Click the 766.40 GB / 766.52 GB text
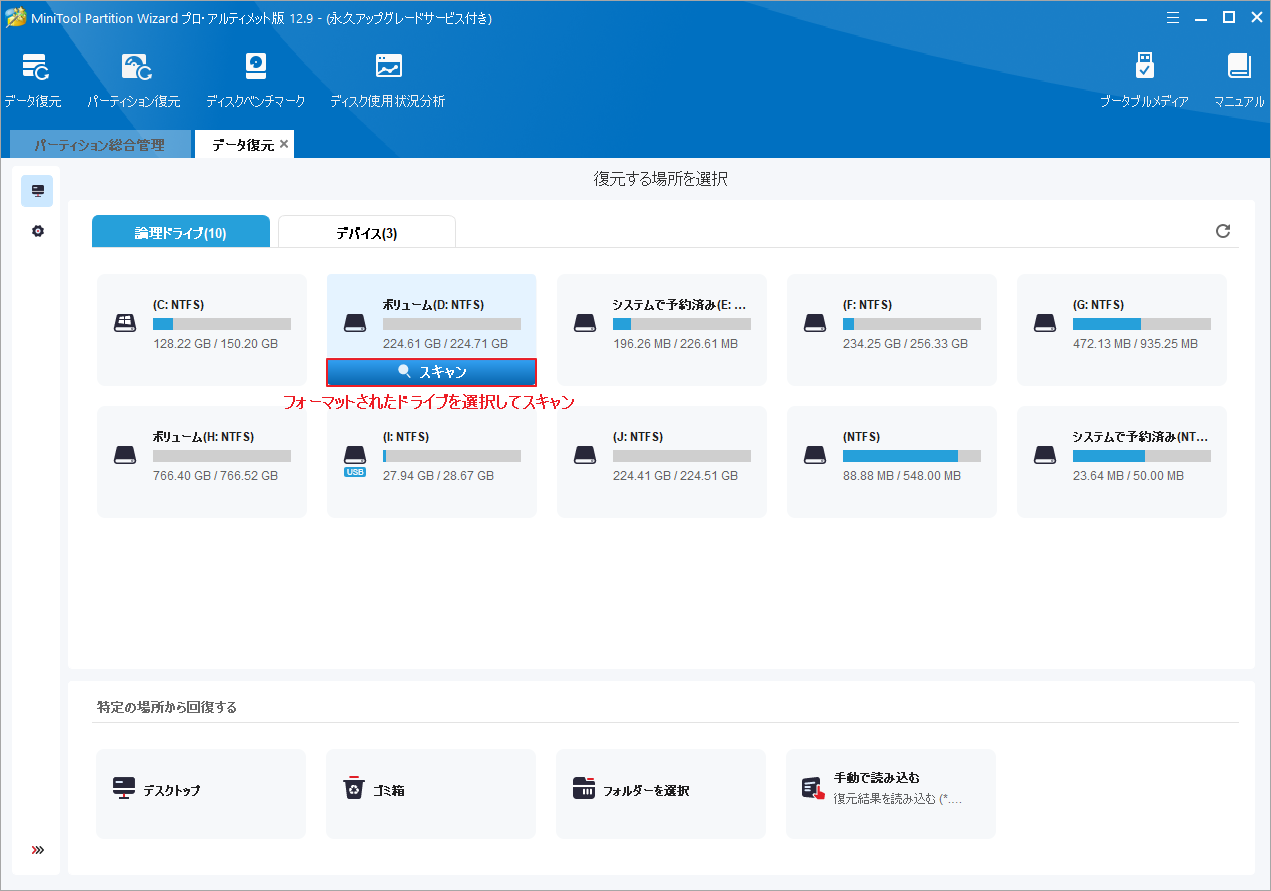The width and height of the screenshot is (1271, 891). [215, 476]
